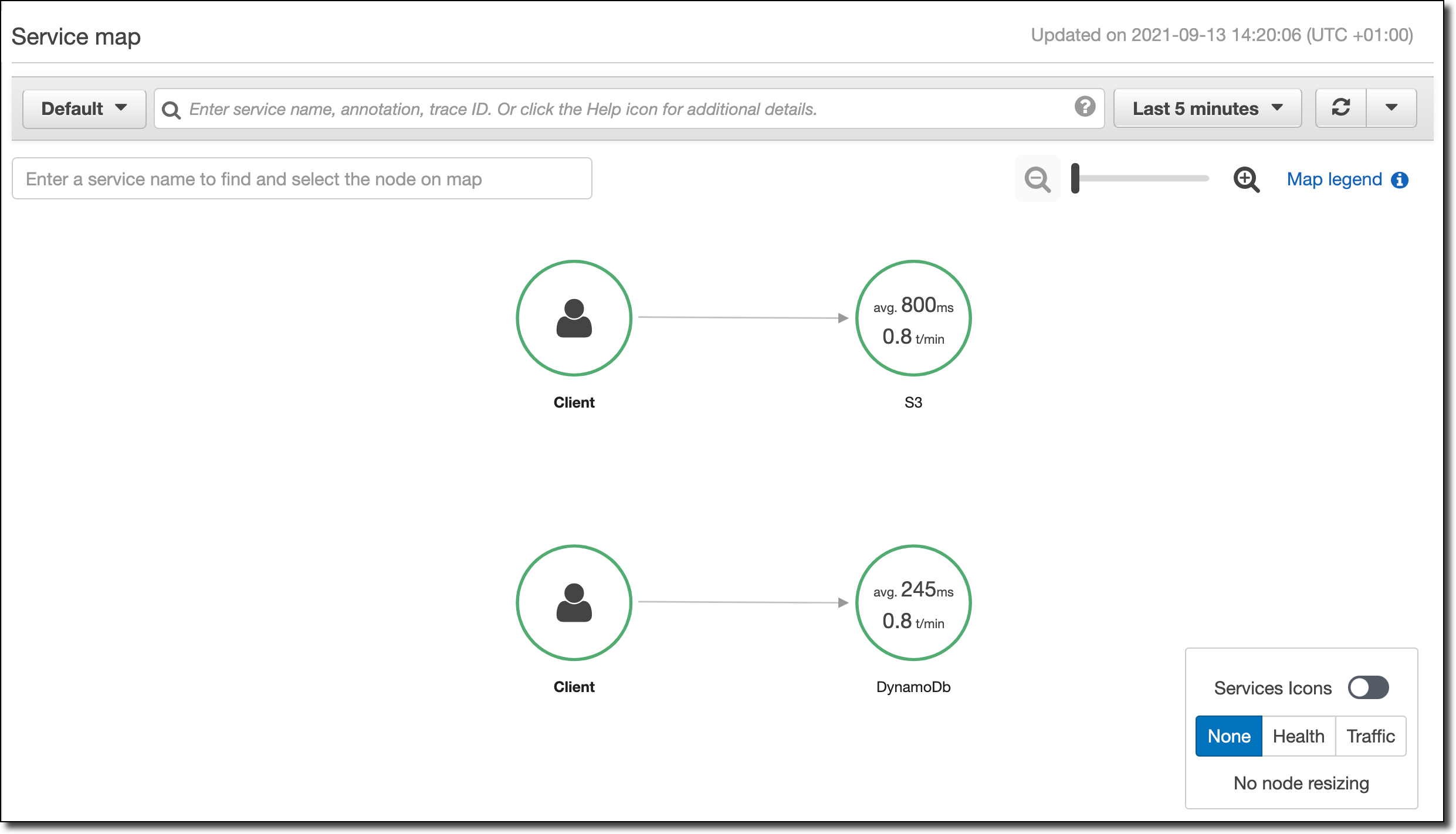This screenshot has height=834, width=1456.
Task: Toggle the Services Icons switch
Action: pos(1368,687)
